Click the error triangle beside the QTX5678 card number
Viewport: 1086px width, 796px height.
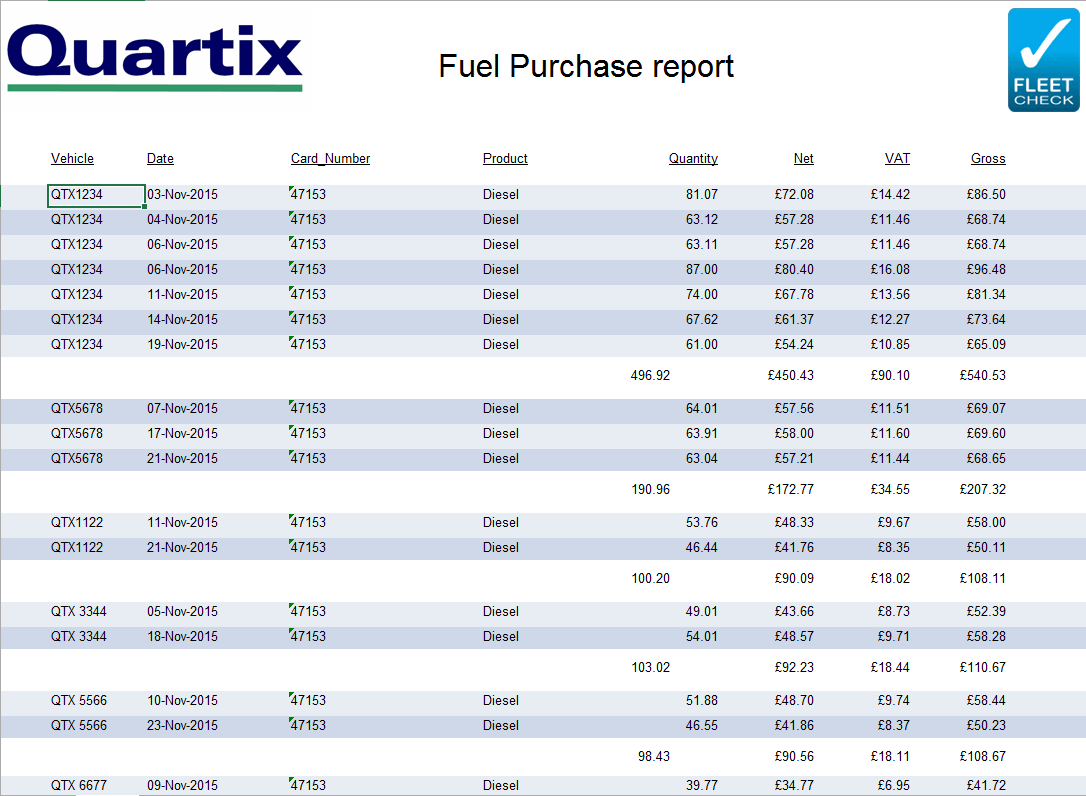291,404
